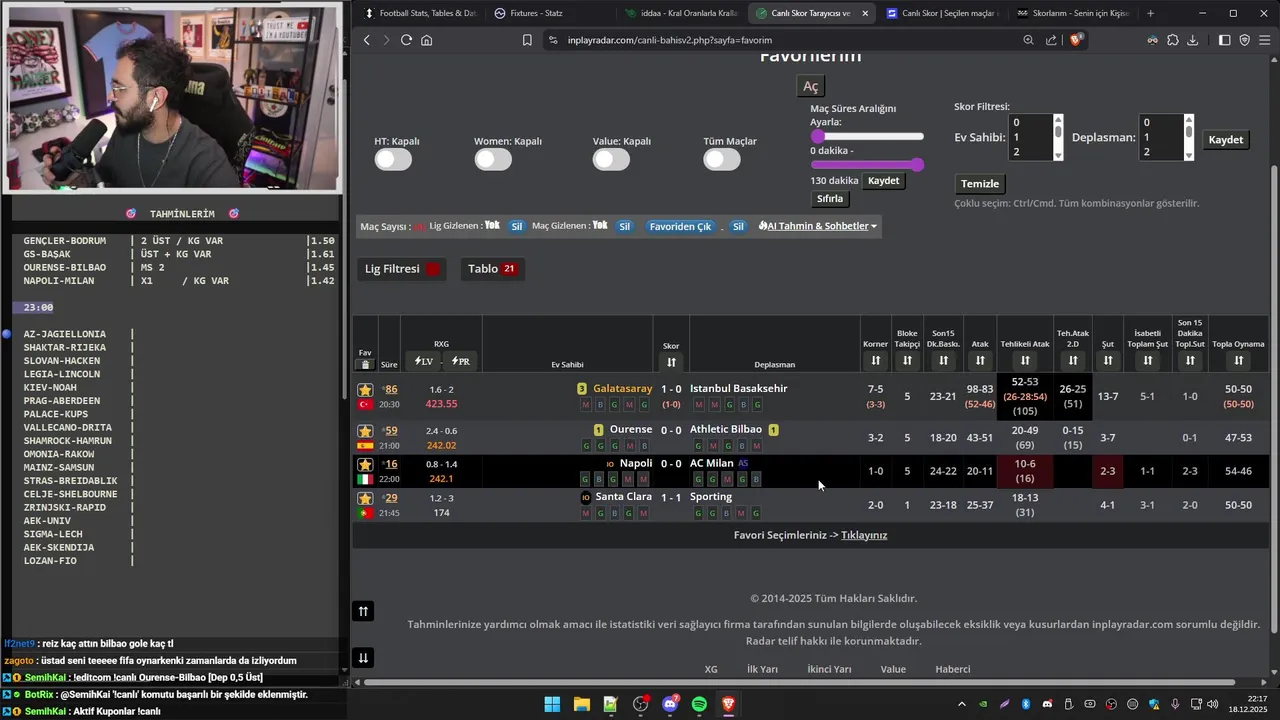Image resolution: width=1280 pixels, height=720 pixels.
Task: Click the share icon in address bar
Action: click(1051, 40)
